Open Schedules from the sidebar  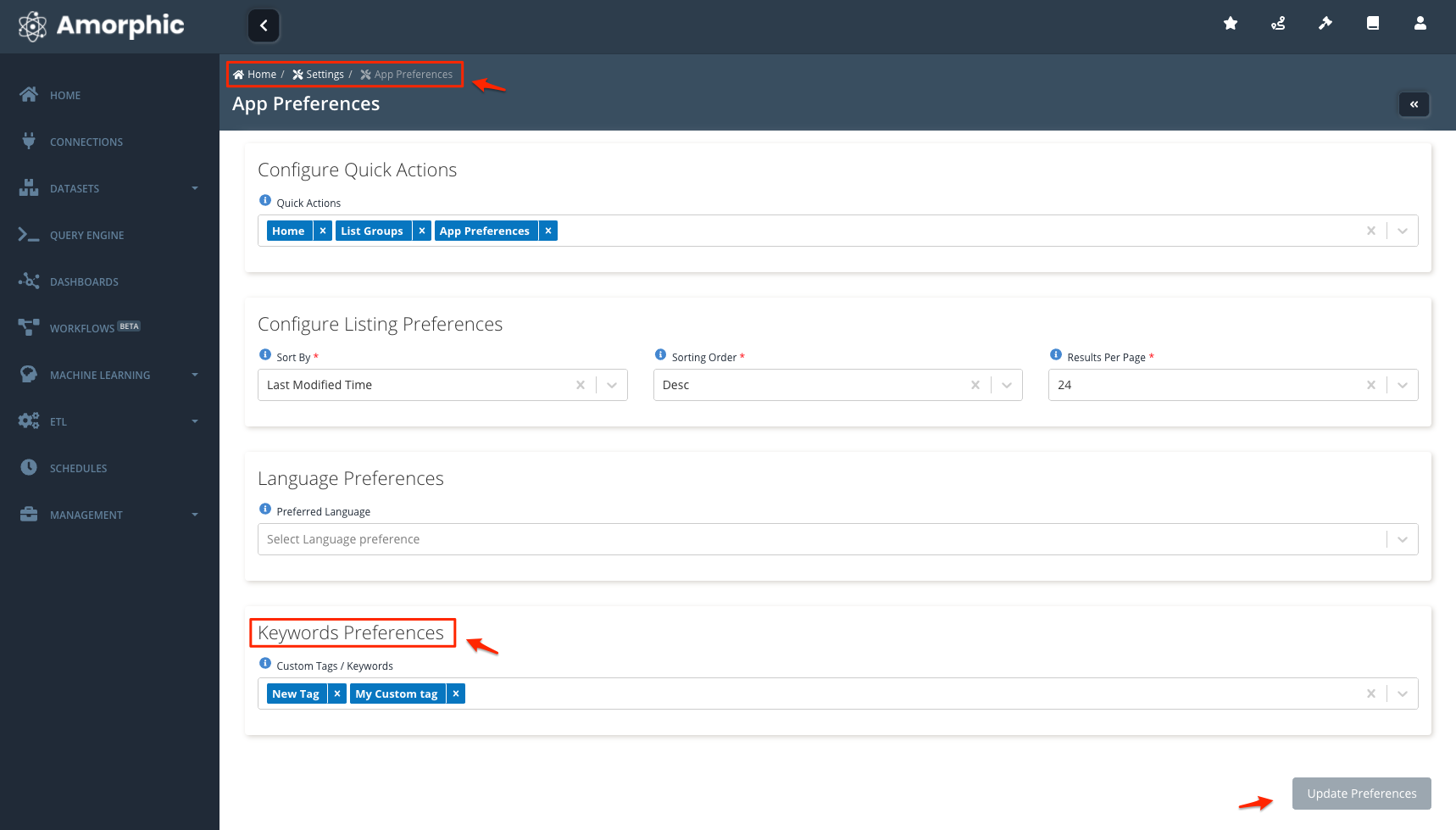[77, 467]
